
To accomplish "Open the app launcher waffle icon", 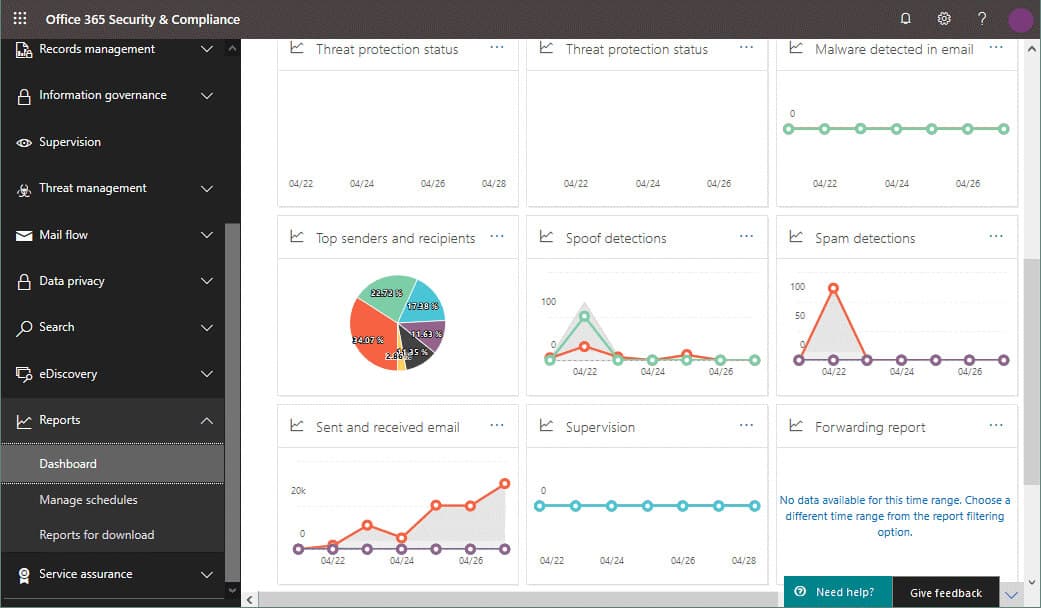I will point(20,19).
